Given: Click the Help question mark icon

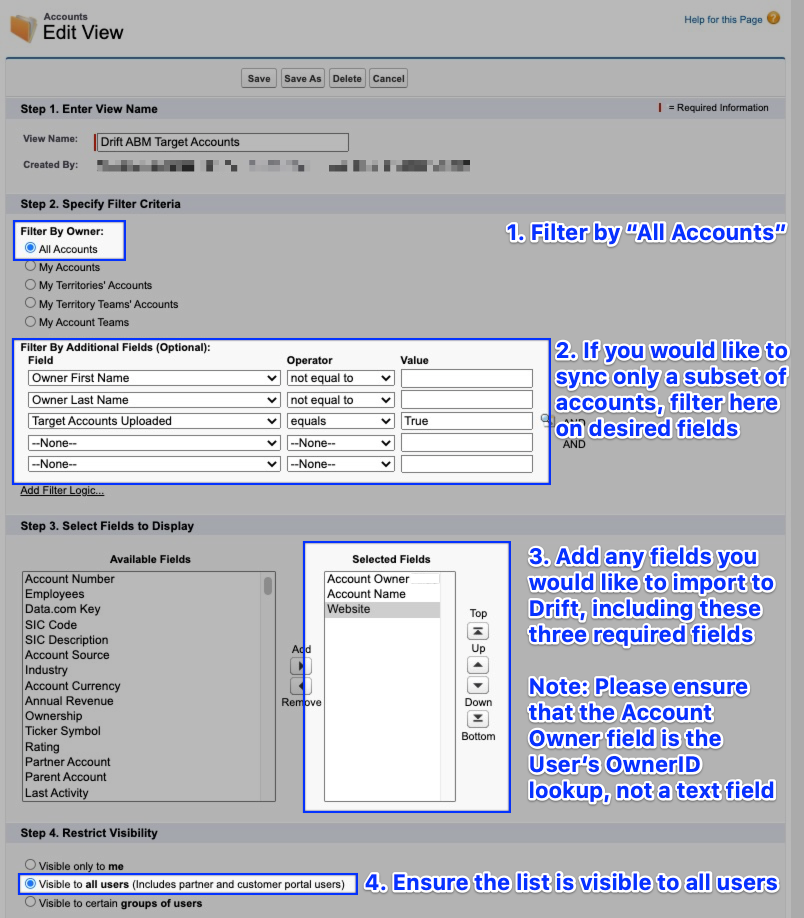Looking at the screenshot, I should tap(774, 18).
